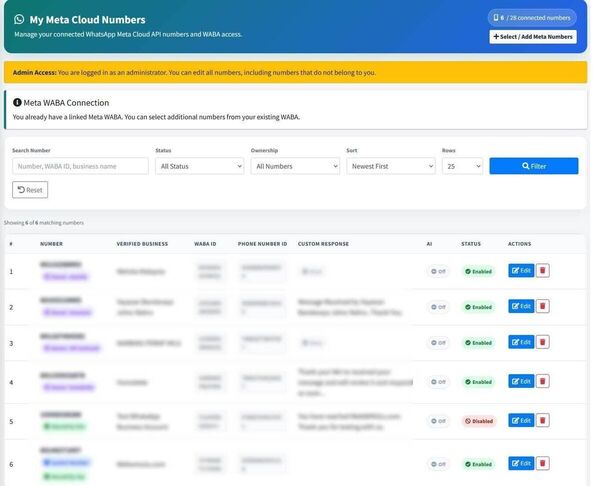
Task: Click the Meta WABA Connection info icon
Action: pyautogui.click(x=17, y=102)
